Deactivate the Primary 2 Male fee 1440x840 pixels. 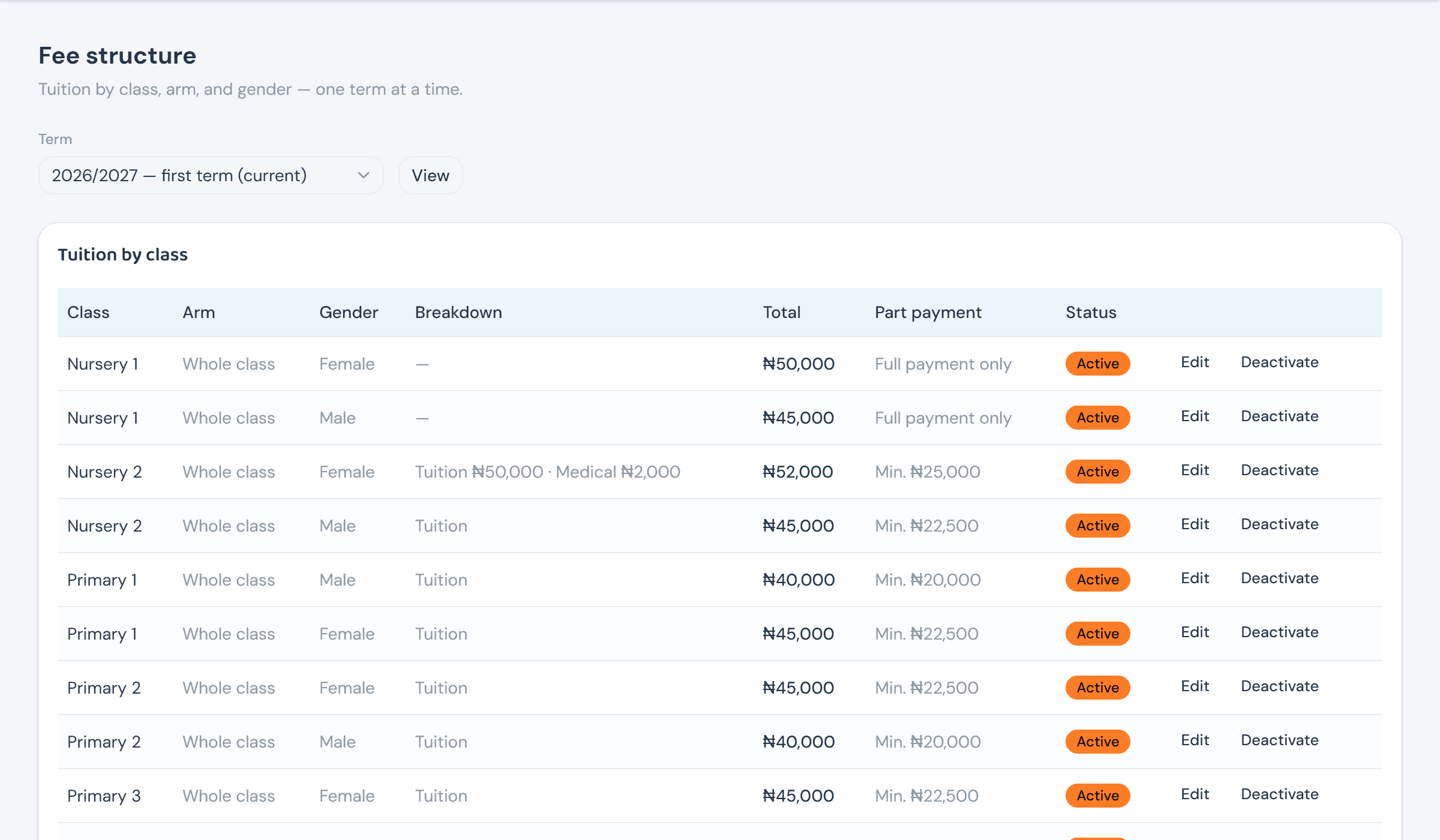tap(1279, 740)
